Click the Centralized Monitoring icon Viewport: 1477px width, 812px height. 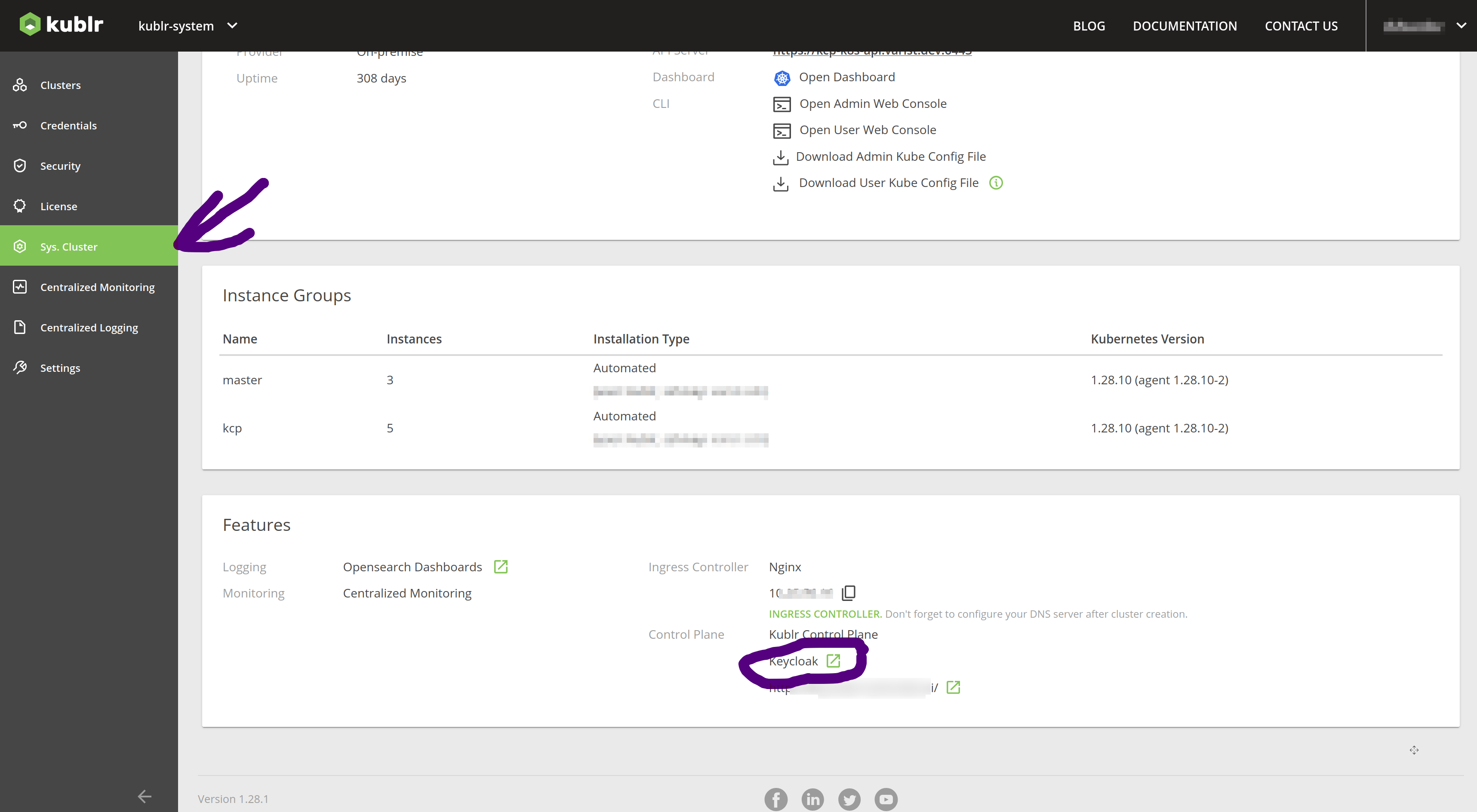tap(20, 287)
